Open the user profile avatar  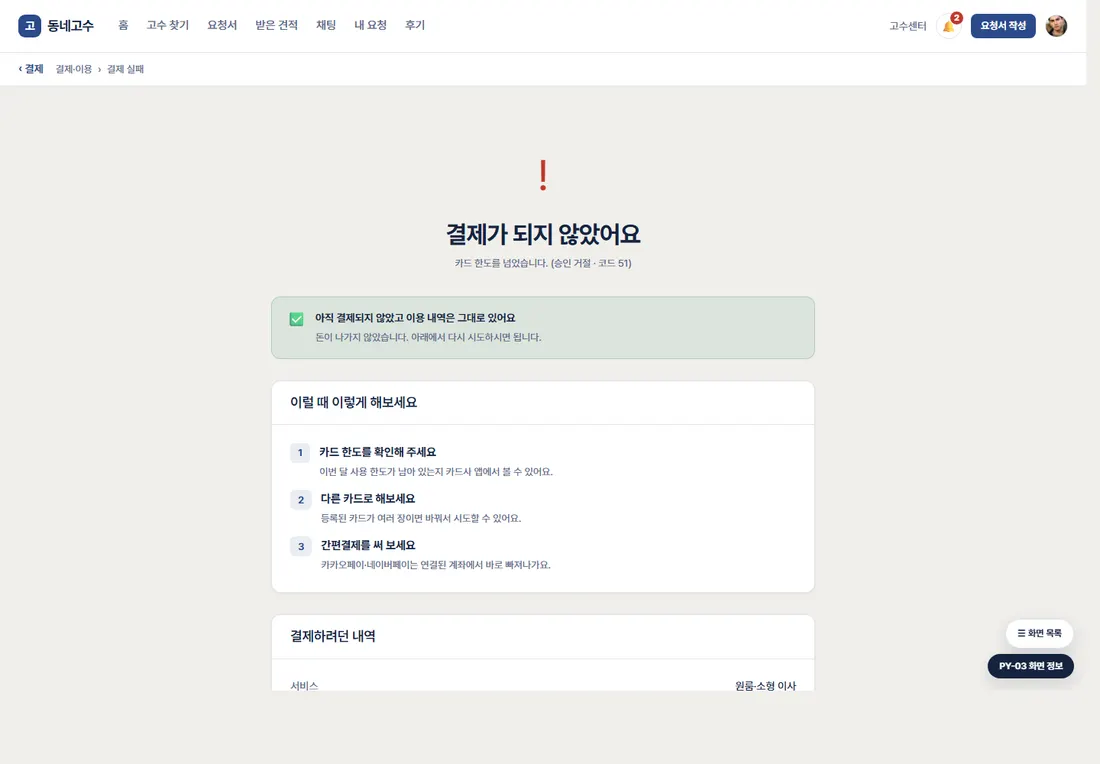[1056, 26]
